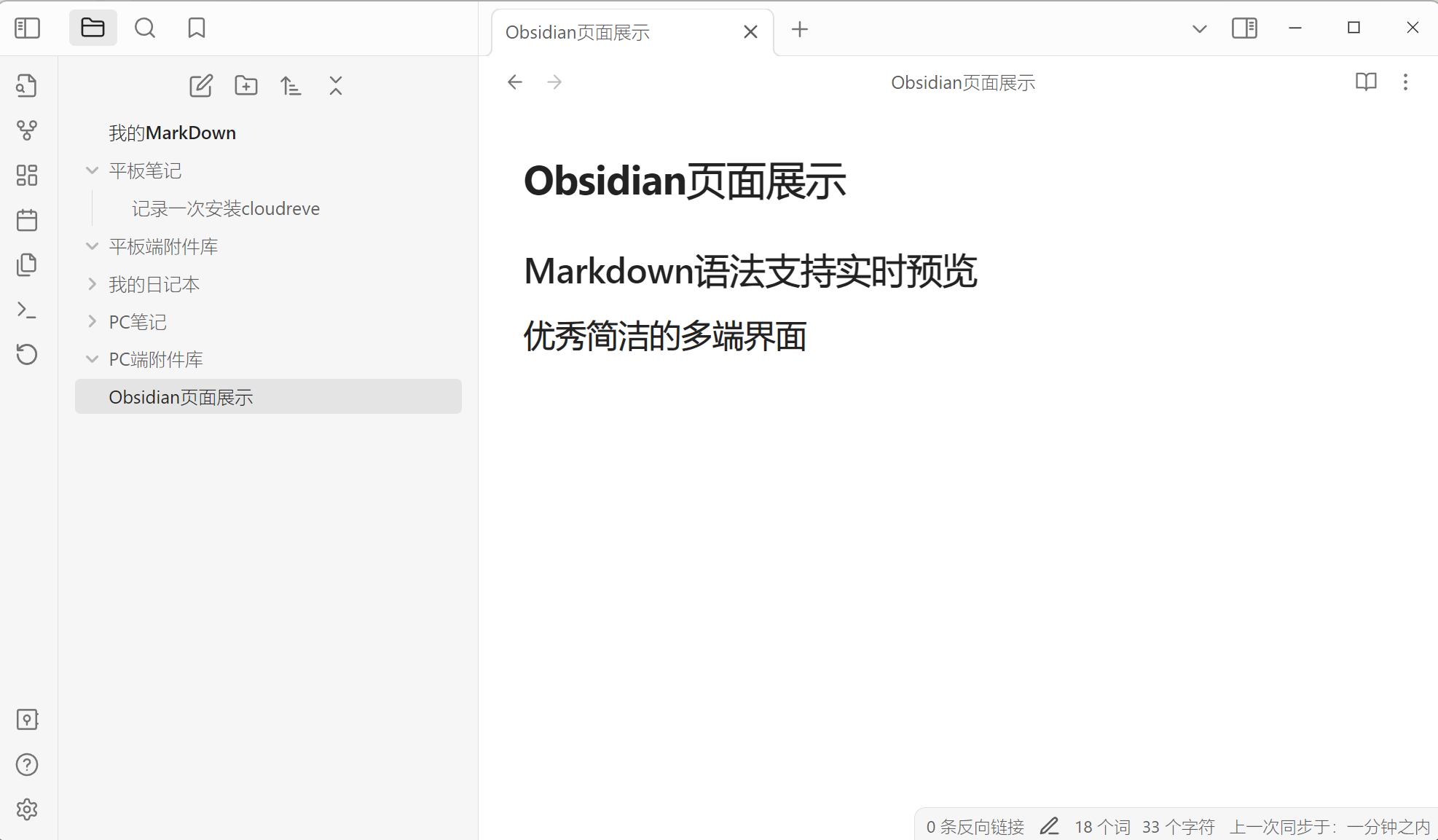Image resolution: width=1438 pixels, height=840 pixels.
Task: Click the 33 个字符 character count
Action: (1179, 827)
